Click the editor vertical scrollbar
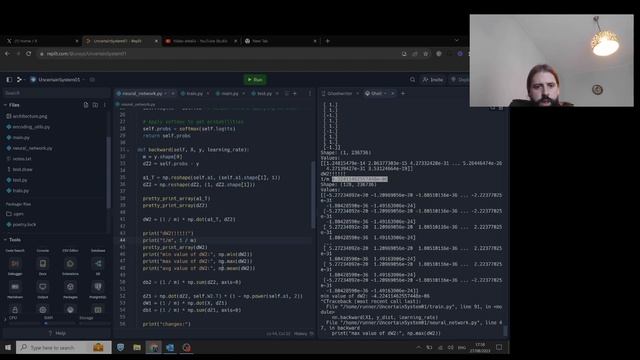The width and height of the screenshot is (640, 360). [x=313, y=194]
